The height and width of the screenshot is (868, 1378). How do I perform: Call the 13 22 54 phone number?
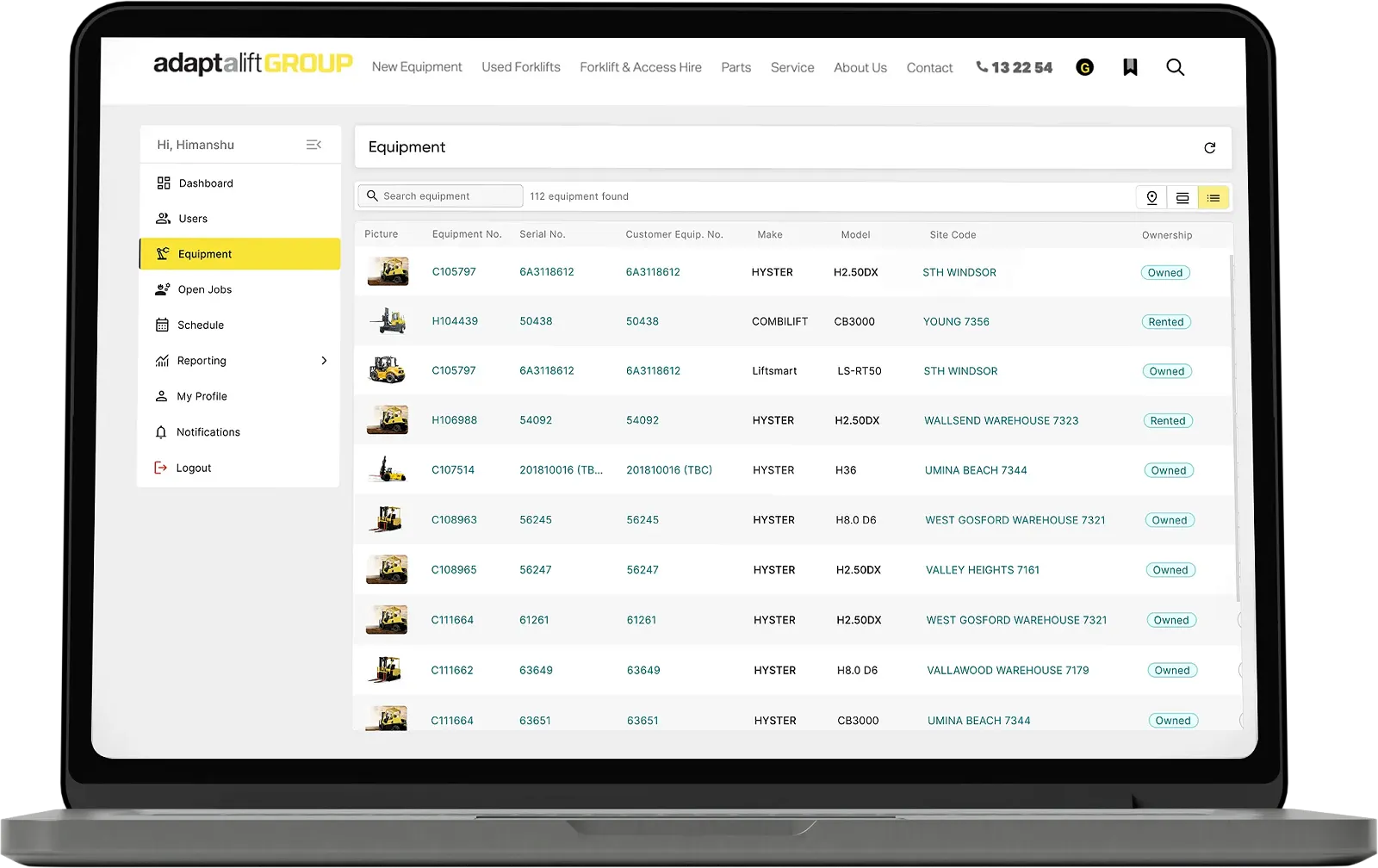click(1014, 67)
